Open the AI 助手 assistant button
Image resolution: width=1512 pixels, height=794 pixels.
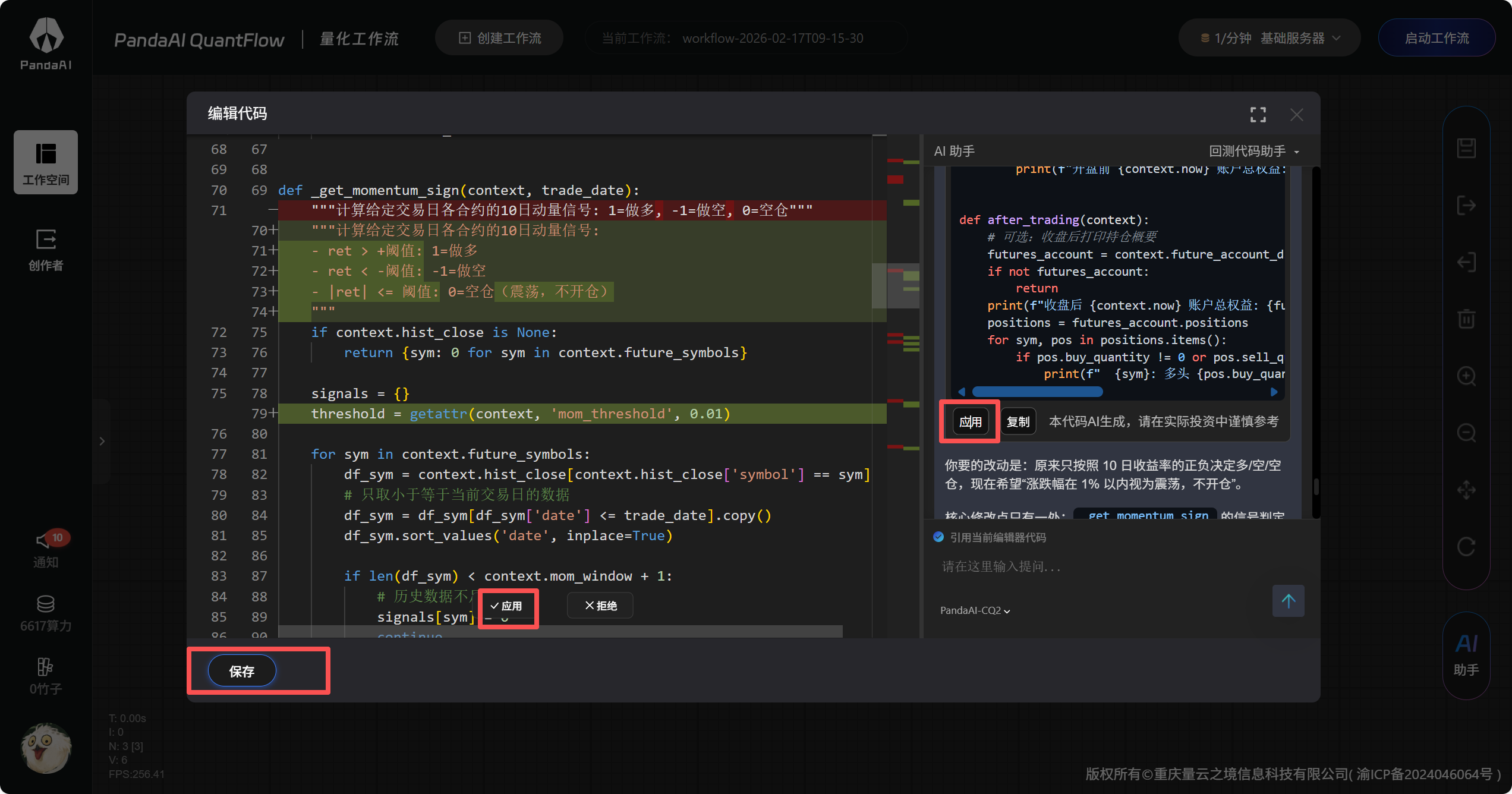point(1466,656)
